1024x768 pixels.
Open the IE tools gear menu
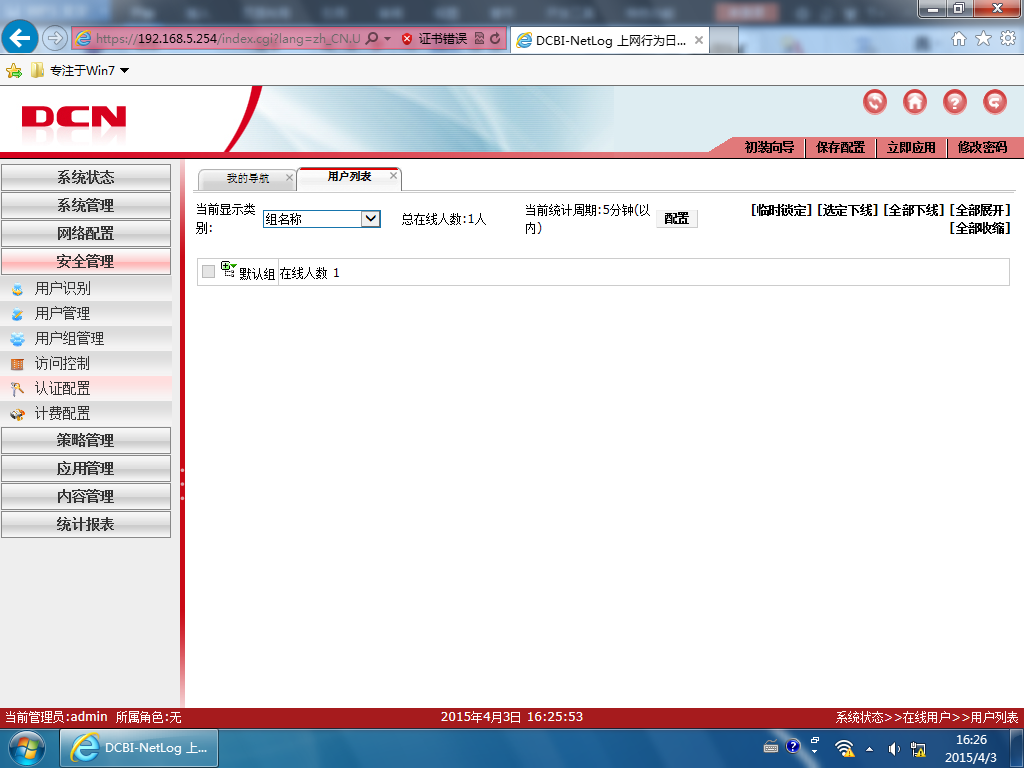click(1008, 39)
